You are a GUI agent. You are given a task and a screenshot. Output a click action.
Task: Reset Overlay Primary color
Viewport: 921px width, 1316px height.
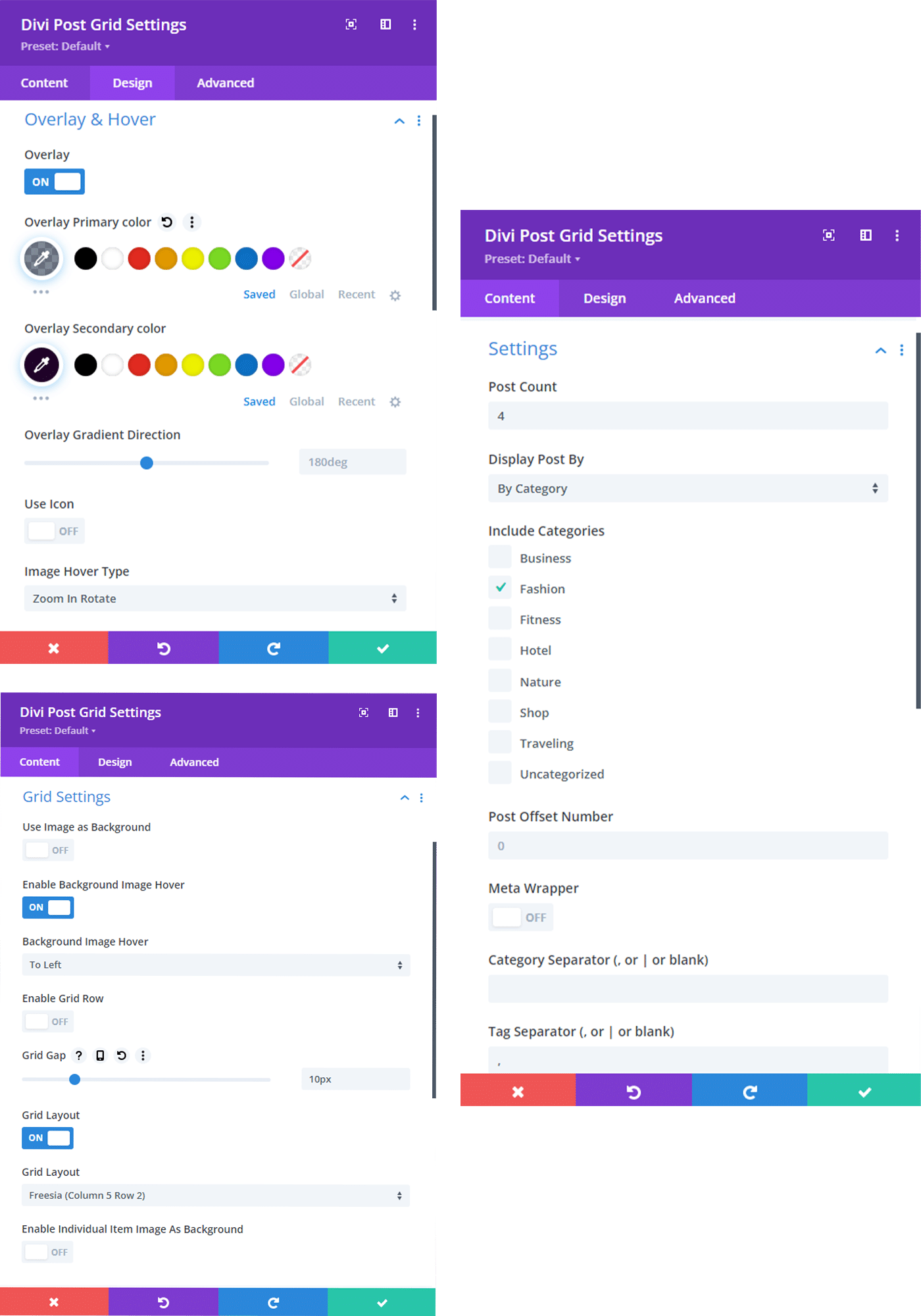coord(167,222)
